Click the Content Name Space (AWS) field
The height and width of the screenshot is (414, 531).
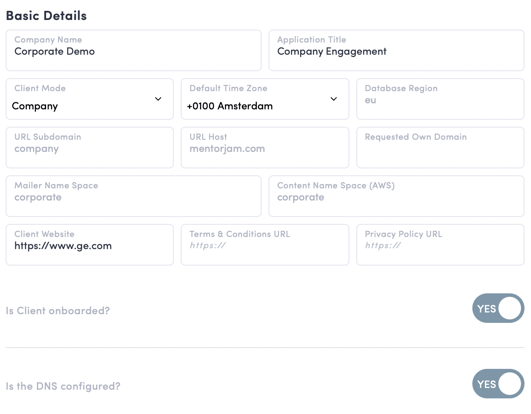click(x=396, y=196)
